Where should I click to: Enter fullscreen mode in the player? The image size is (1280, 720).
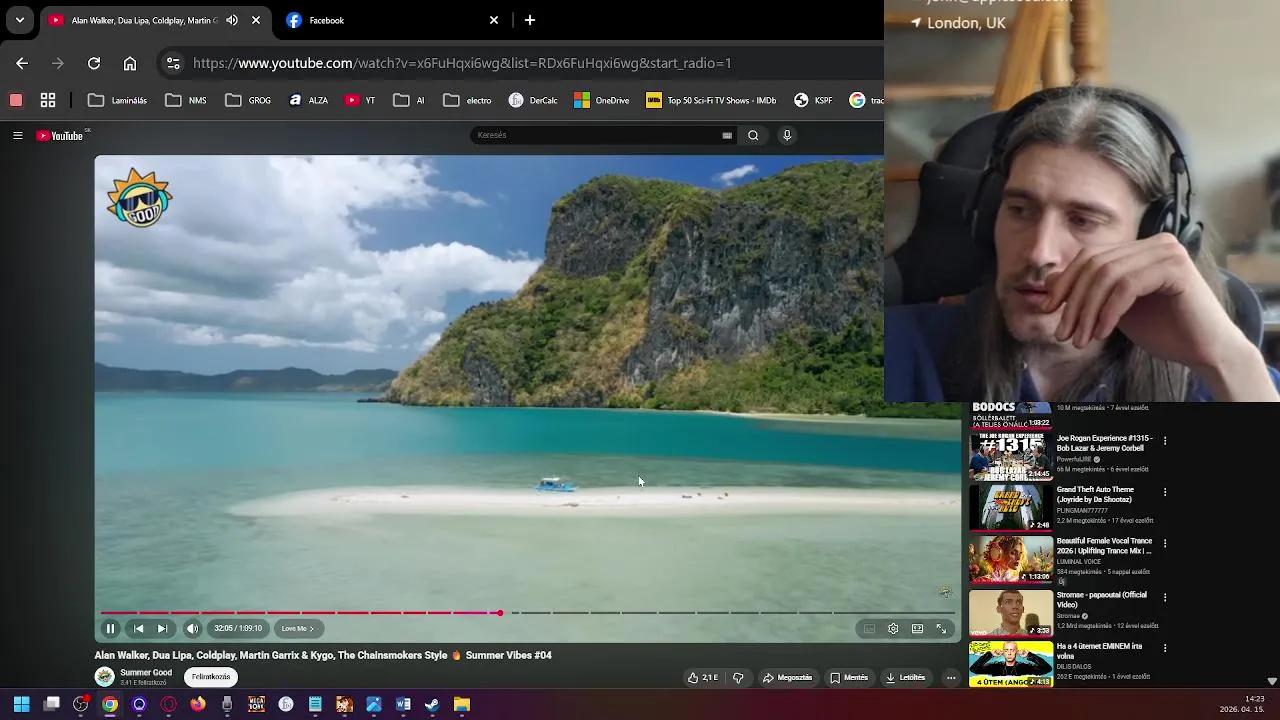(941, 629)
